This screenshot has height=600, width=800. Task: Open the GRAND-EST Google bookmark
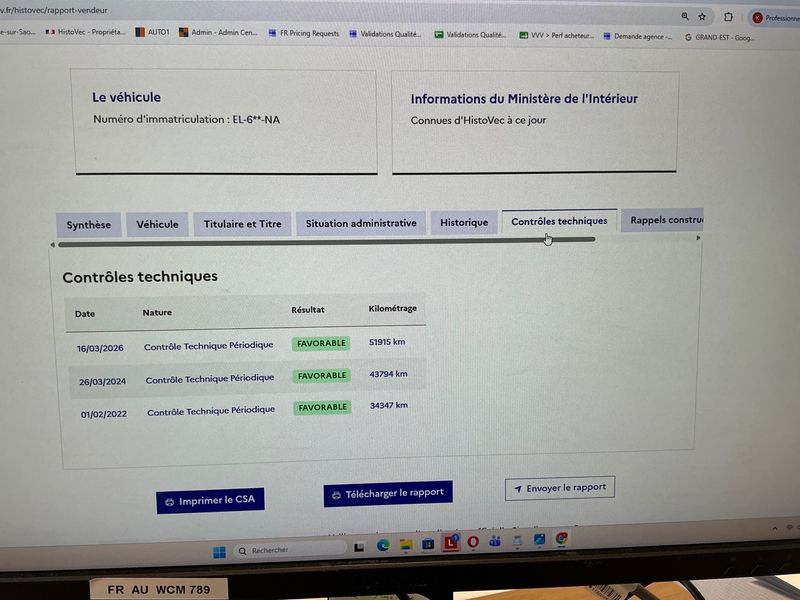720,38
